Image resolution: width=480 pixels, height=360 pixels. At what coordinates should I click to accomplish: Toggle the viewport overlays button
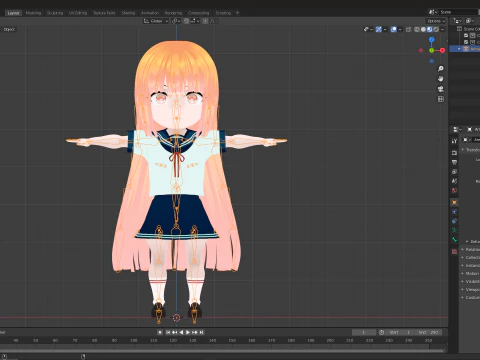pyautogui.click(x=394, y=29)
